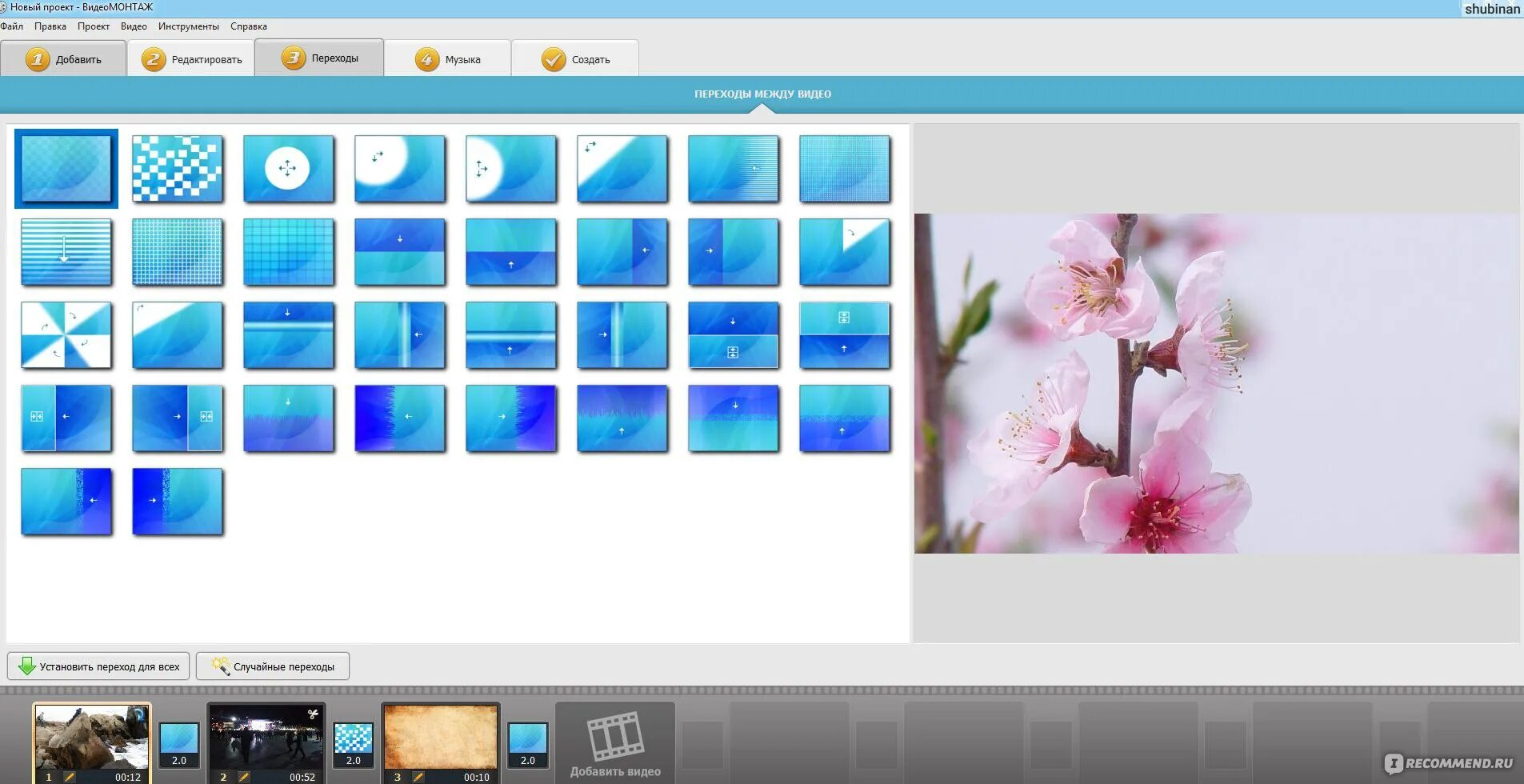This screenshot has width=1524, height=784.
Task: Choose the push down transition with squares icon
Action: click(734, 335)
